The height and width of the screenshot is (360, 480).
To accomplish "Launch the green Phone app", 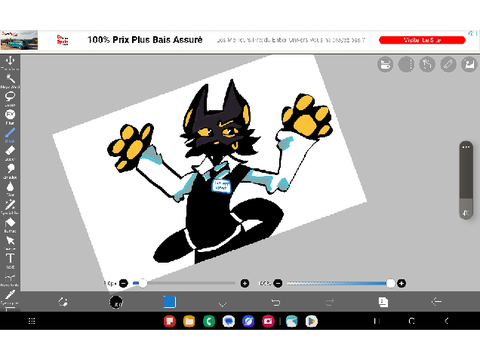I will [209, 321].
